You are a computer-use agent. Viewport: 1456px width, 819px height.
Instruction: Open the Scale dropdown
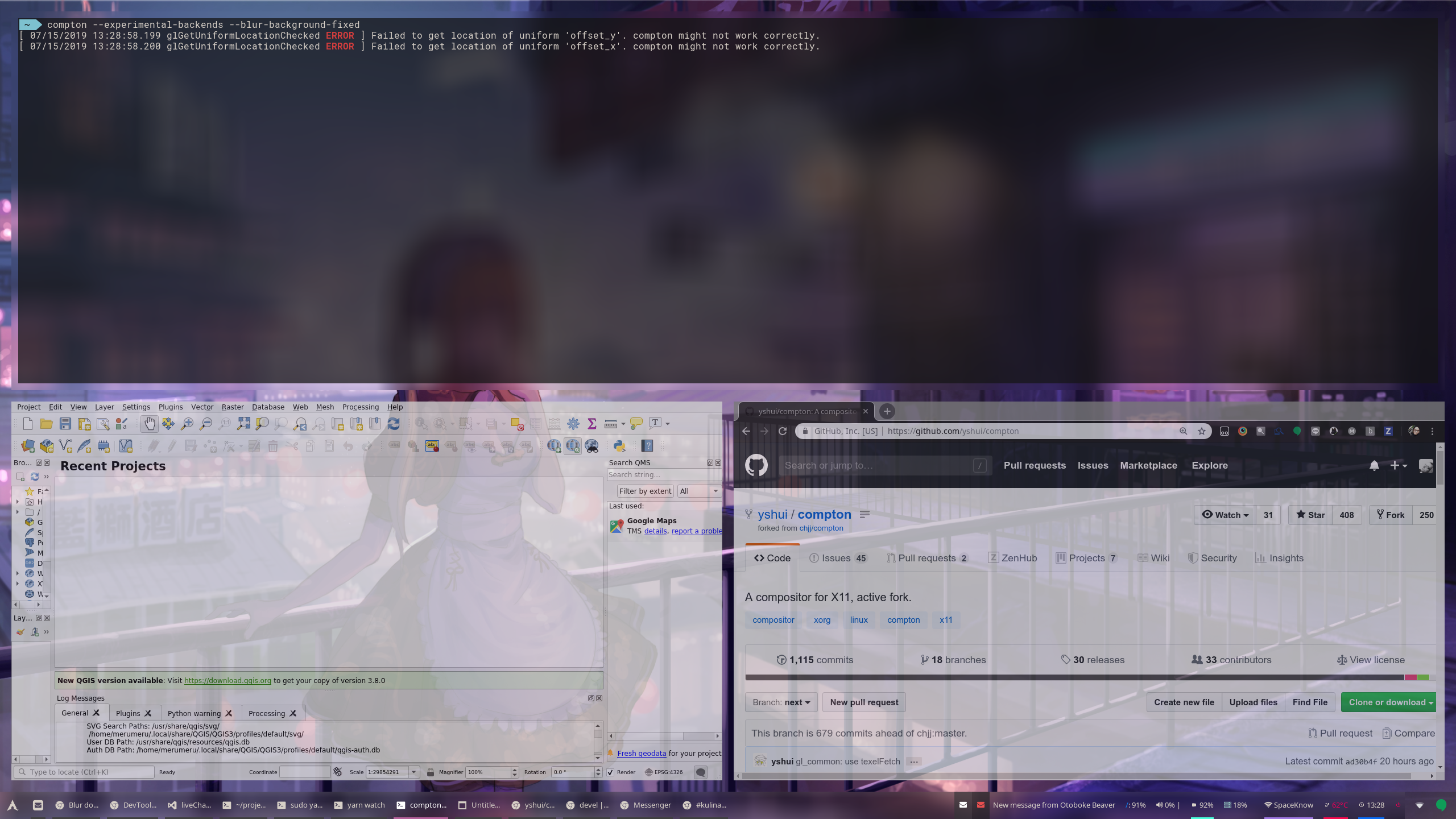pos(414,772)
